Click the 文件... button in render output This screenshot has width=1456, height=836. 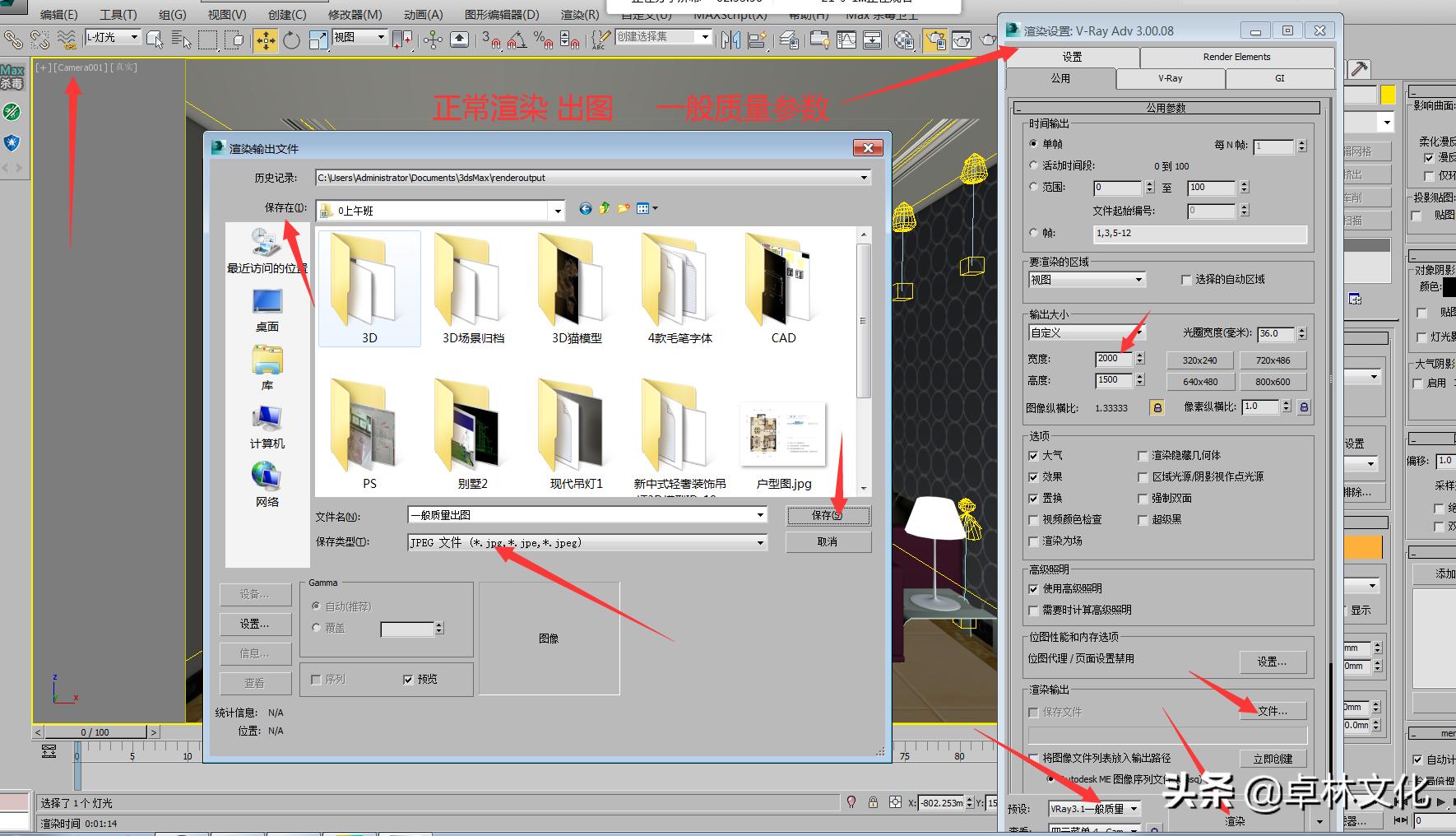(1273, 710)
